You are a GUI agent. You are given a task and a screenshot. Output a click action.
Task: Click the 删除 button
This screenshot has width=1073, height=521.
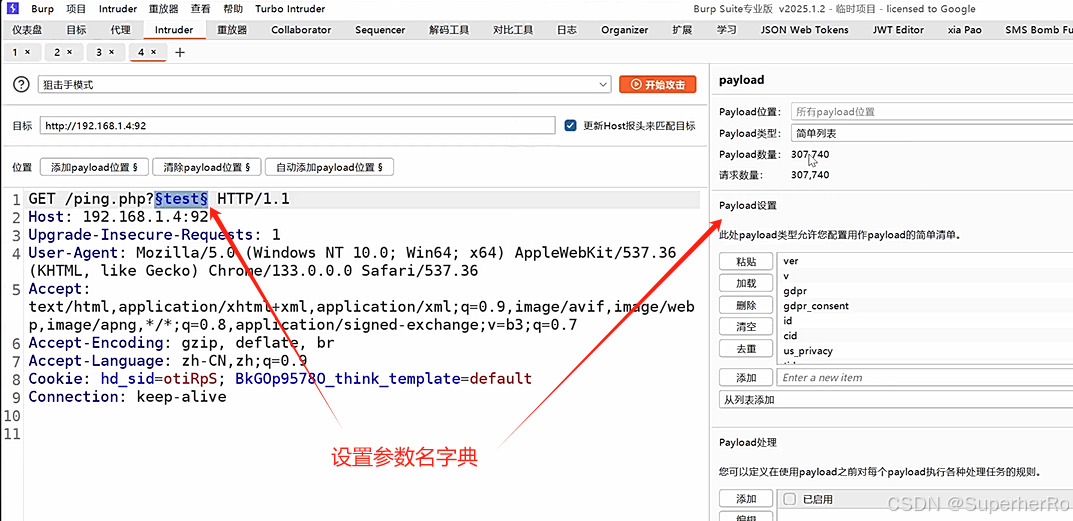point(746,305)
